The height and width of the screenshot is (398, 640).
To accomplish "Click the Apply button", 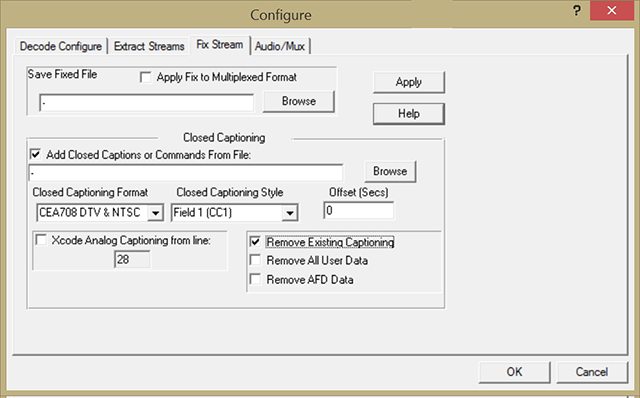I will click(409, 82).
